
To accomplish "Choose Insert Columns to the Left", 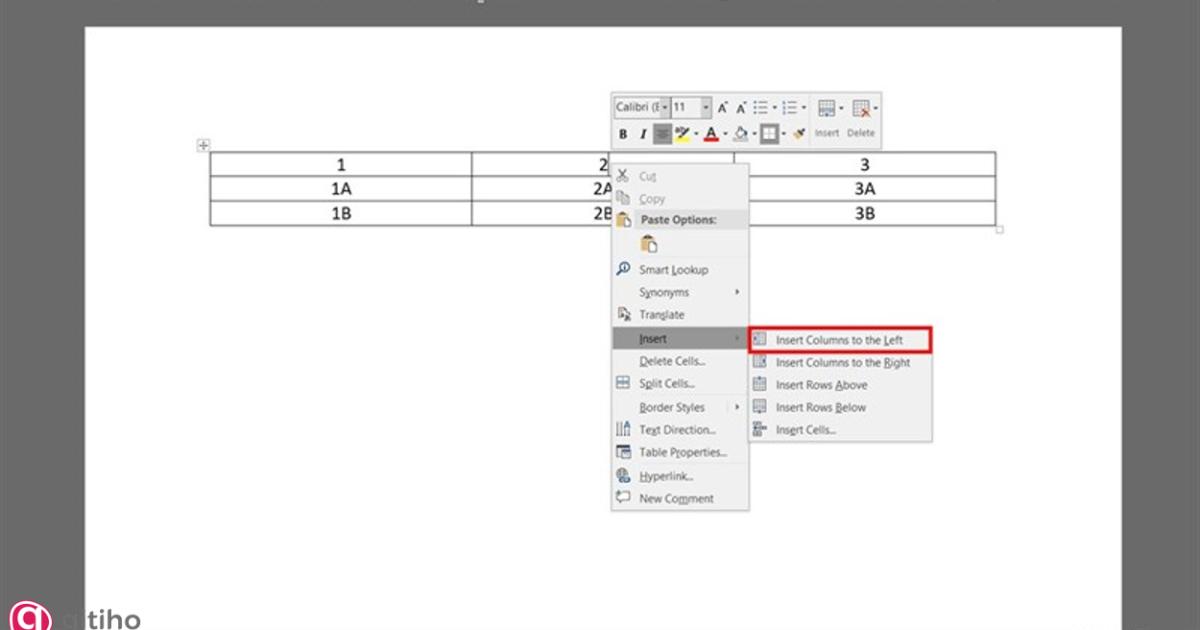I will (839, 340).
